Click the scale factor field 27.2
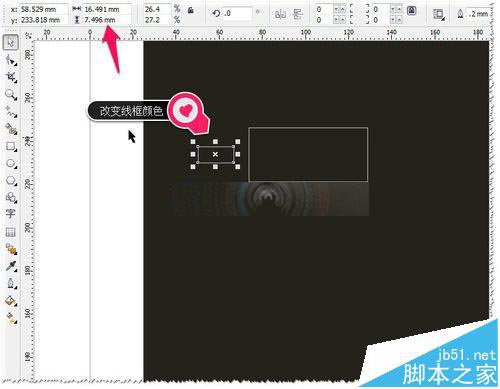This screenshot has width=500, height=389. (x=157, y=20)
